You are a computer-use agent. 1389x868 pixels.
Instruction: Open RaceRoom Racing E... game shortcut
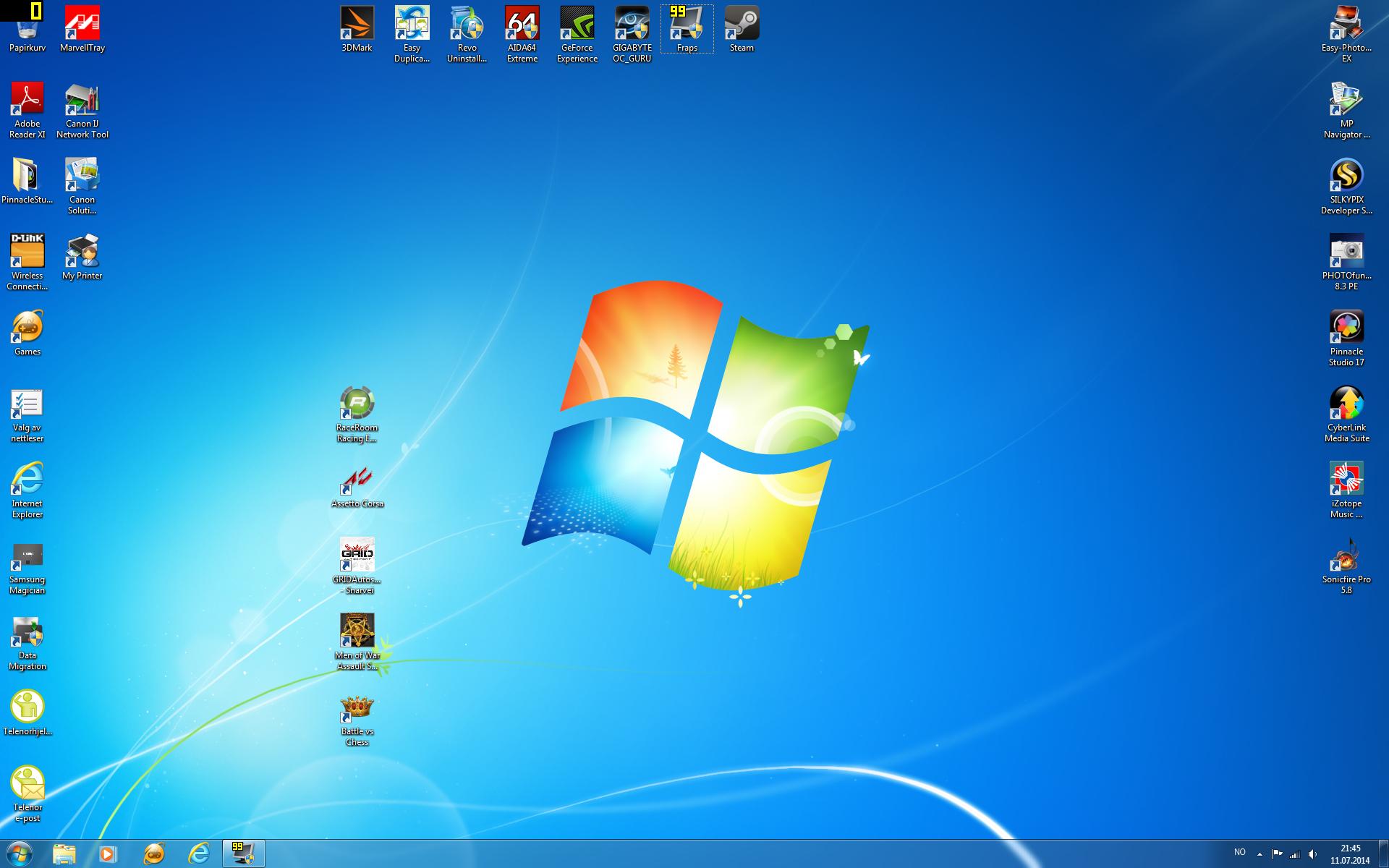[x=357, y=413]
